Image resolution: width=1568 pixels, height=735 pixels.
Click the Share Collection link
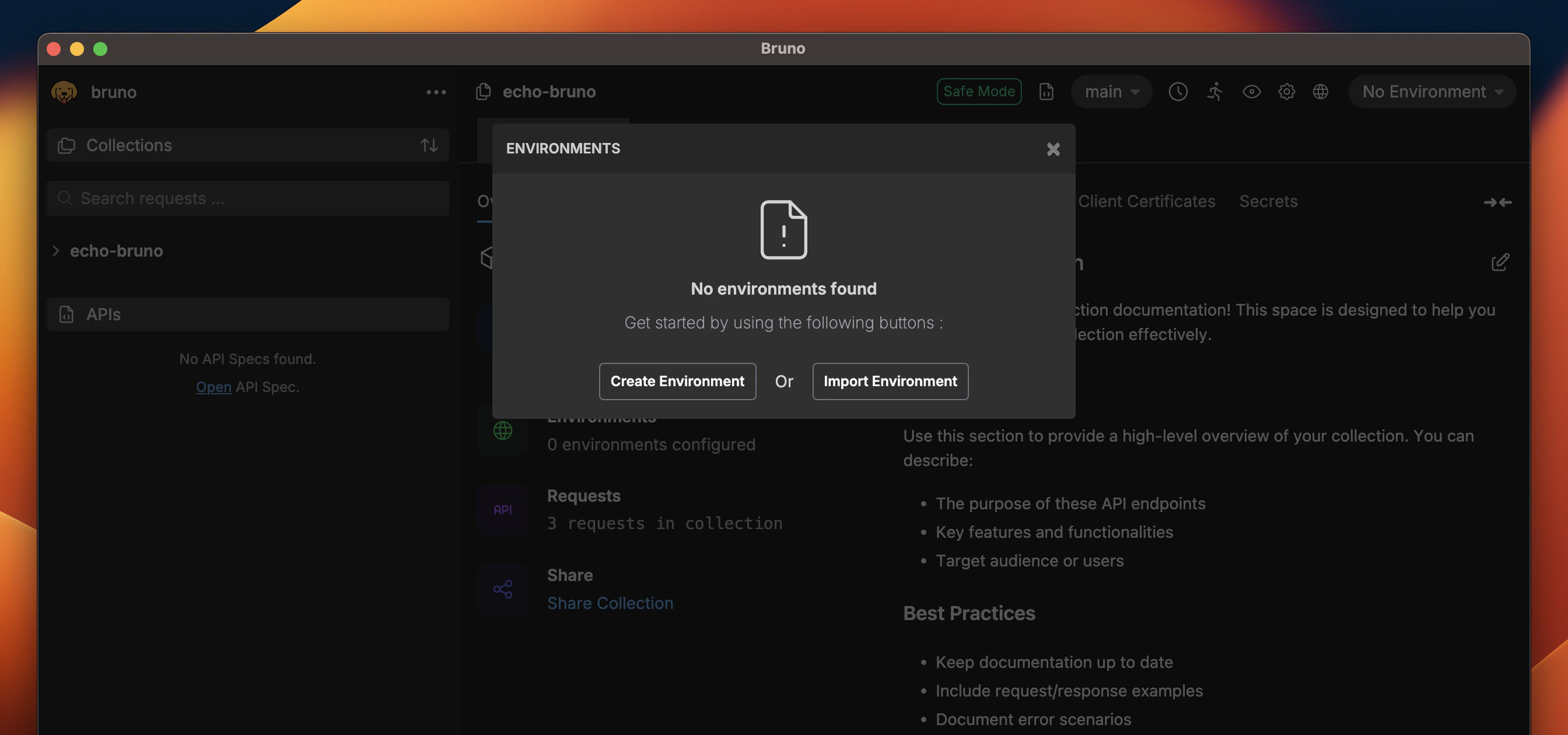611,603
